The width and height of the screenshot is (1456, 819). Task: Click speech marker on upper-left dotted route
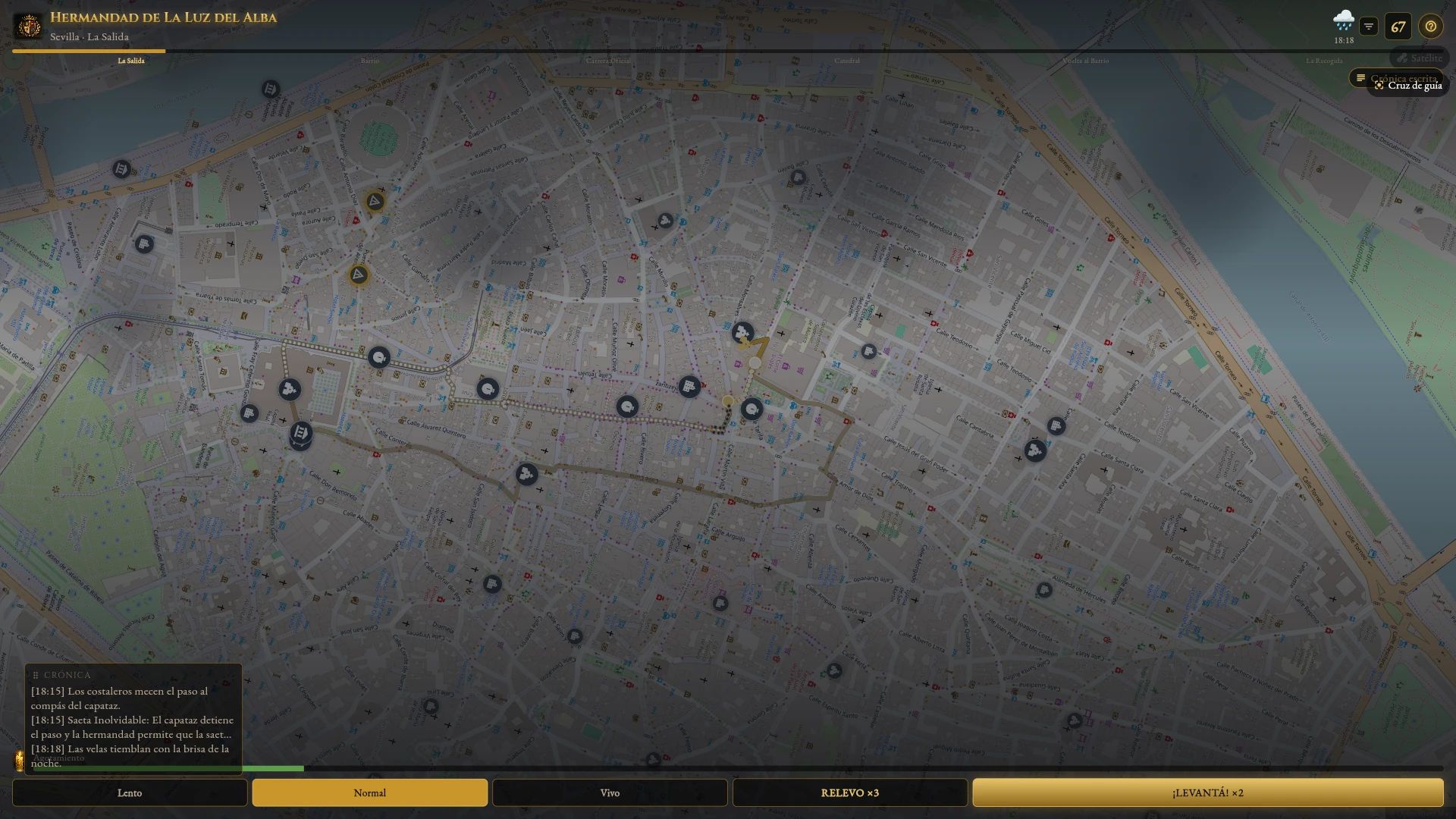(x=378, y=357)
